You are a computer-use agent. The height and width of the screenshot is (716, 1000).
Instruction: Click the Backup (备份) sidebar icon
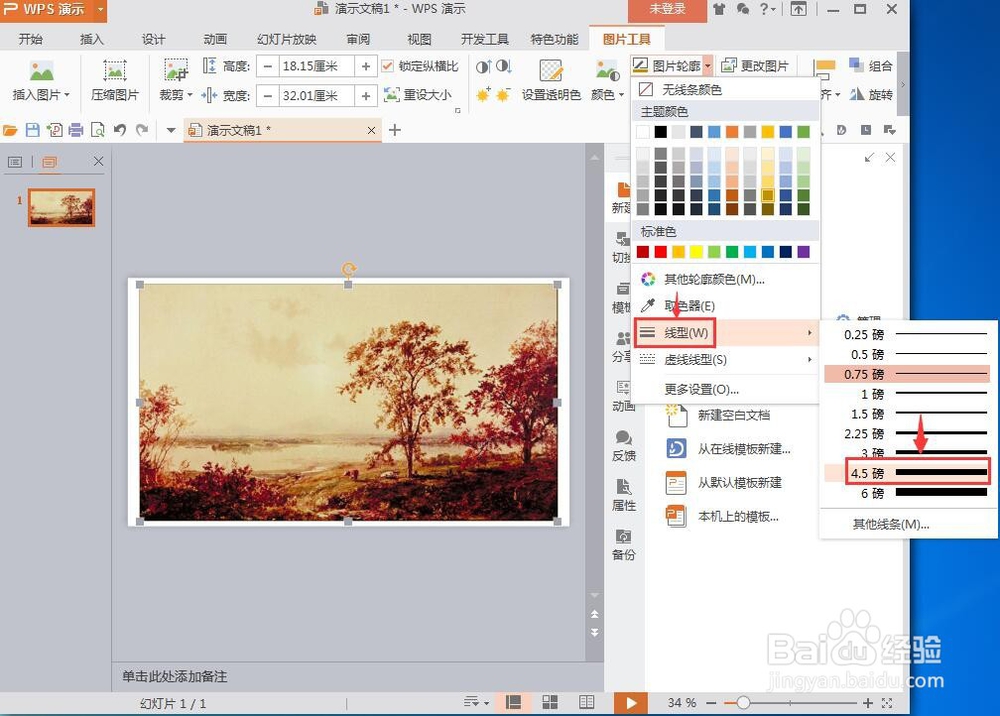(x=623, y=536)
